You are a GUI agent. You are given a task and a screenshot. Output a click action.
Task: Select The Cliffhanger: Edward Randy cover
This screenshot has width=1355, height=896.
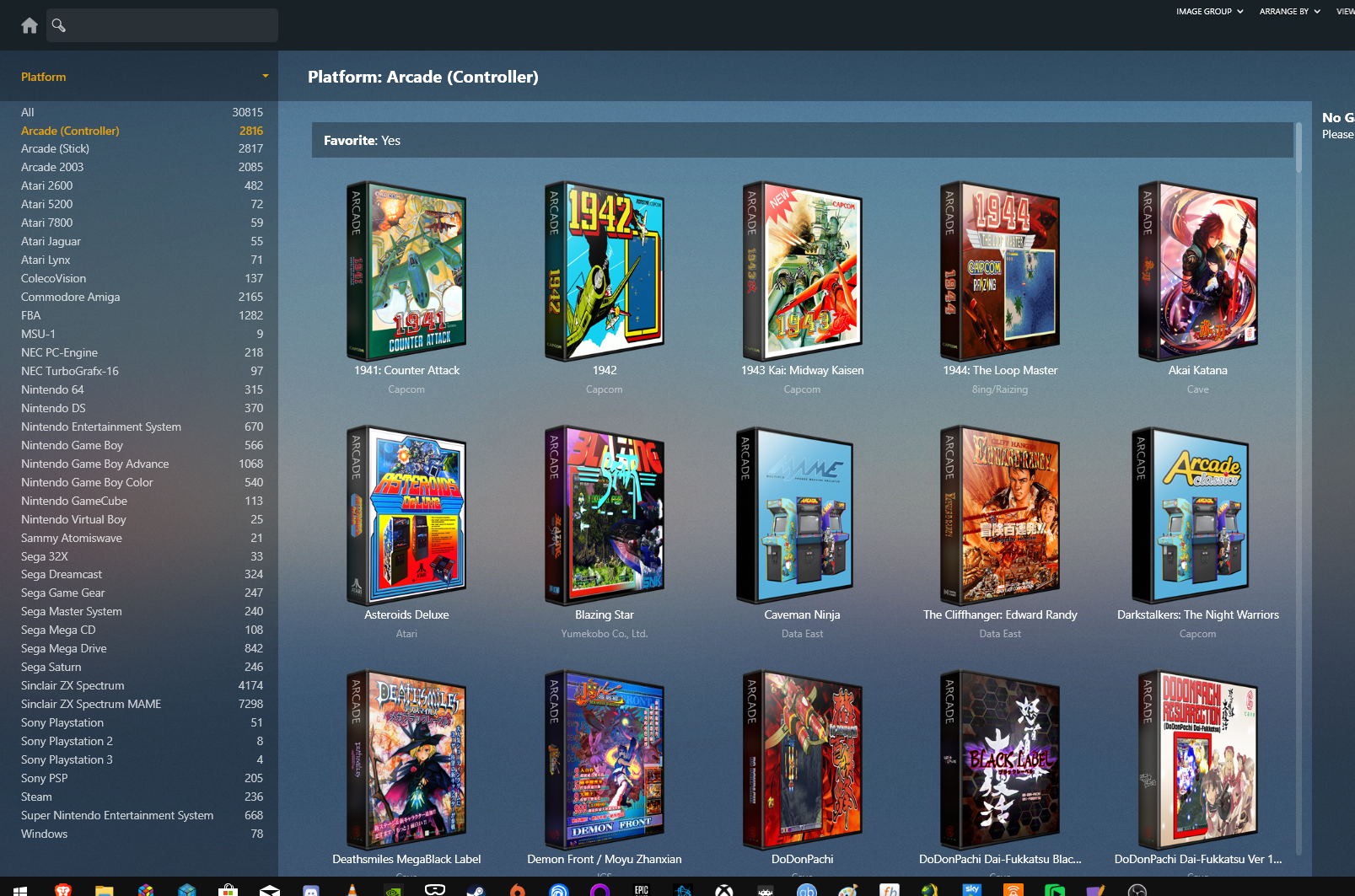click(1000, 516)
